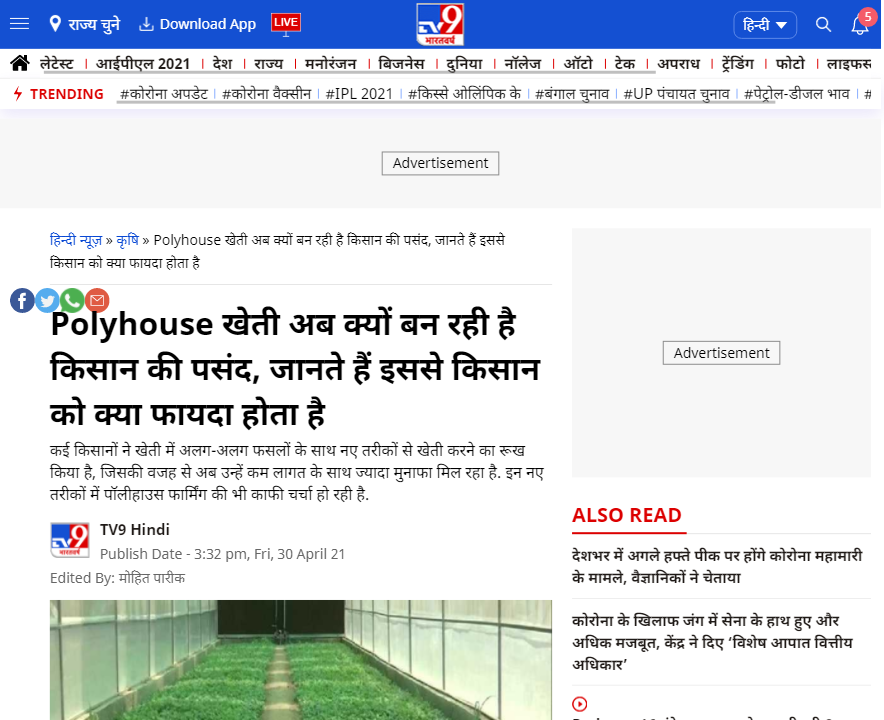Image resolution: width=884 pixels, height=720 pixels.
Task: Open the मनोरंजन section tab
Action: tap(333, 62)
